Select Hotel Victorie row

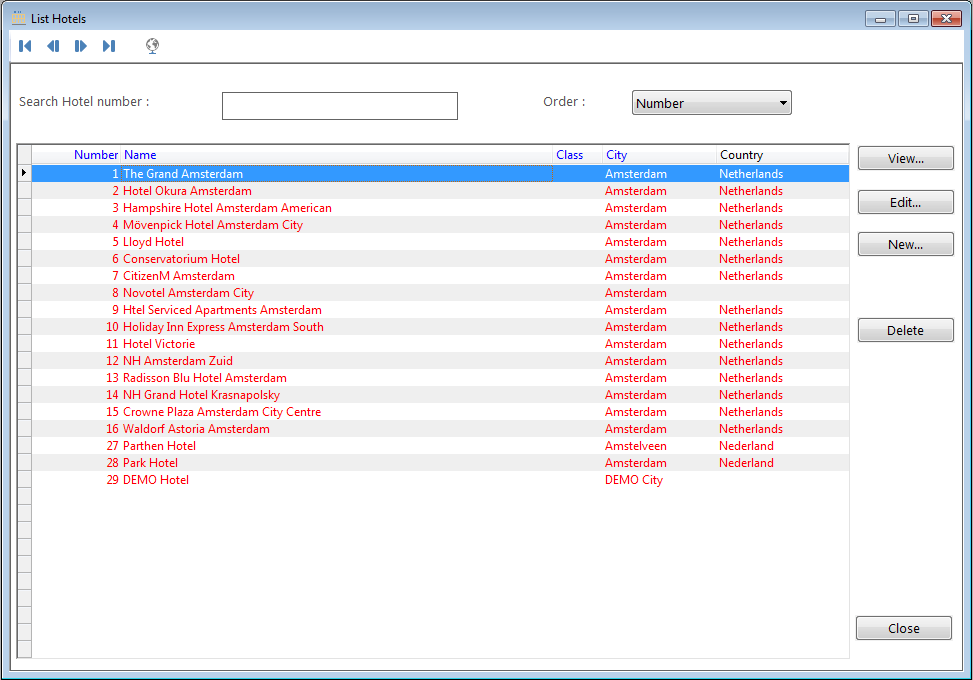pyautogui.click(x=440, y=344)
